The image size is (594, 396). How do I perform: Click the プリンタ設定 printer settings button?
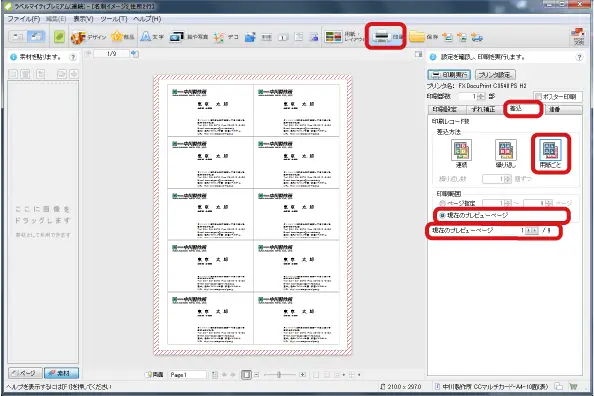495,75
